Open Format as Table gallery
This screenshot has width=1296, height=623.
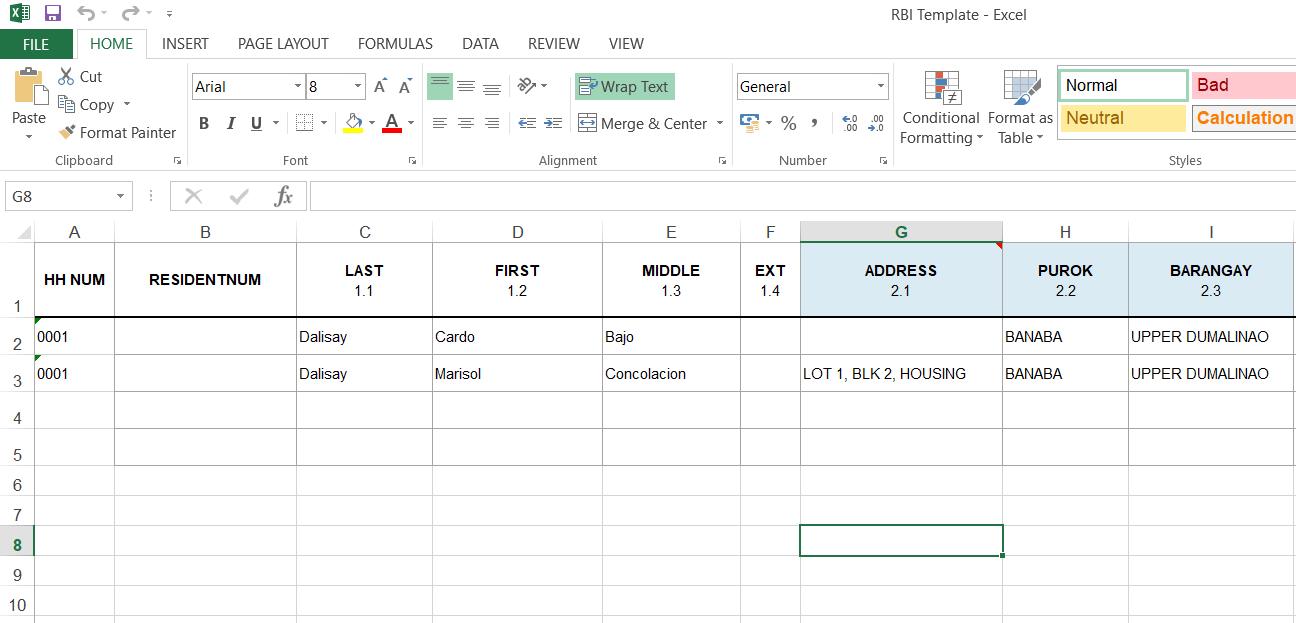(x=1020, y=108)
